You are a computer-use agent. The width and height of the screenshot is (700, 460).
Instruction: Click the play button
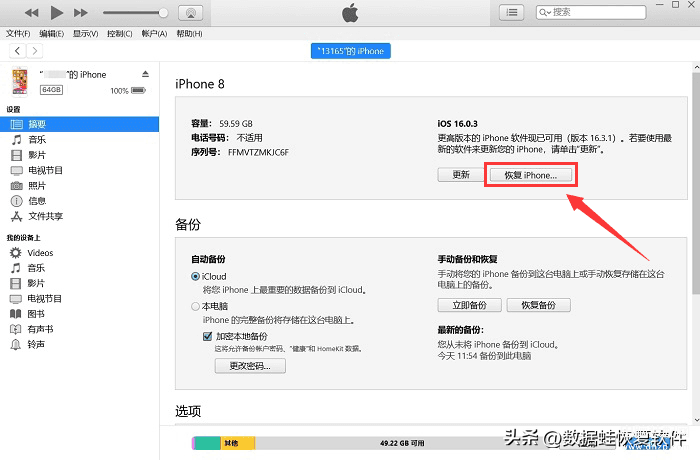click(x=56, y=13)
